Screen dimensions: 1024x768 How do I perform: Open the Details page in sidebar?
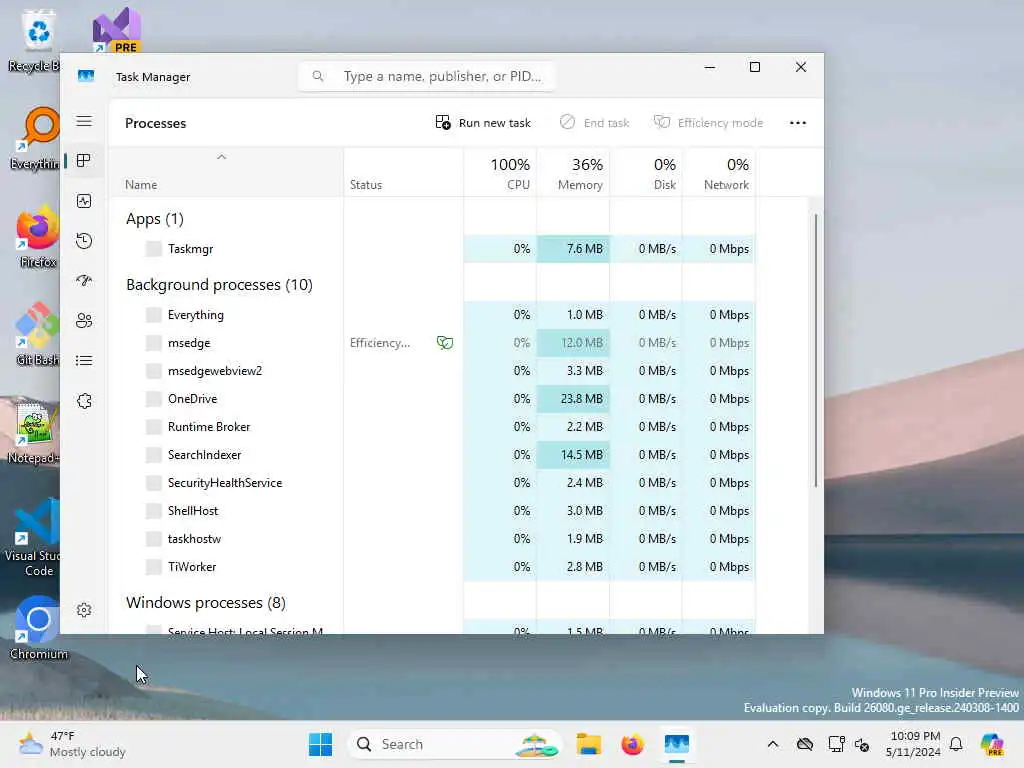coord(84,360)
